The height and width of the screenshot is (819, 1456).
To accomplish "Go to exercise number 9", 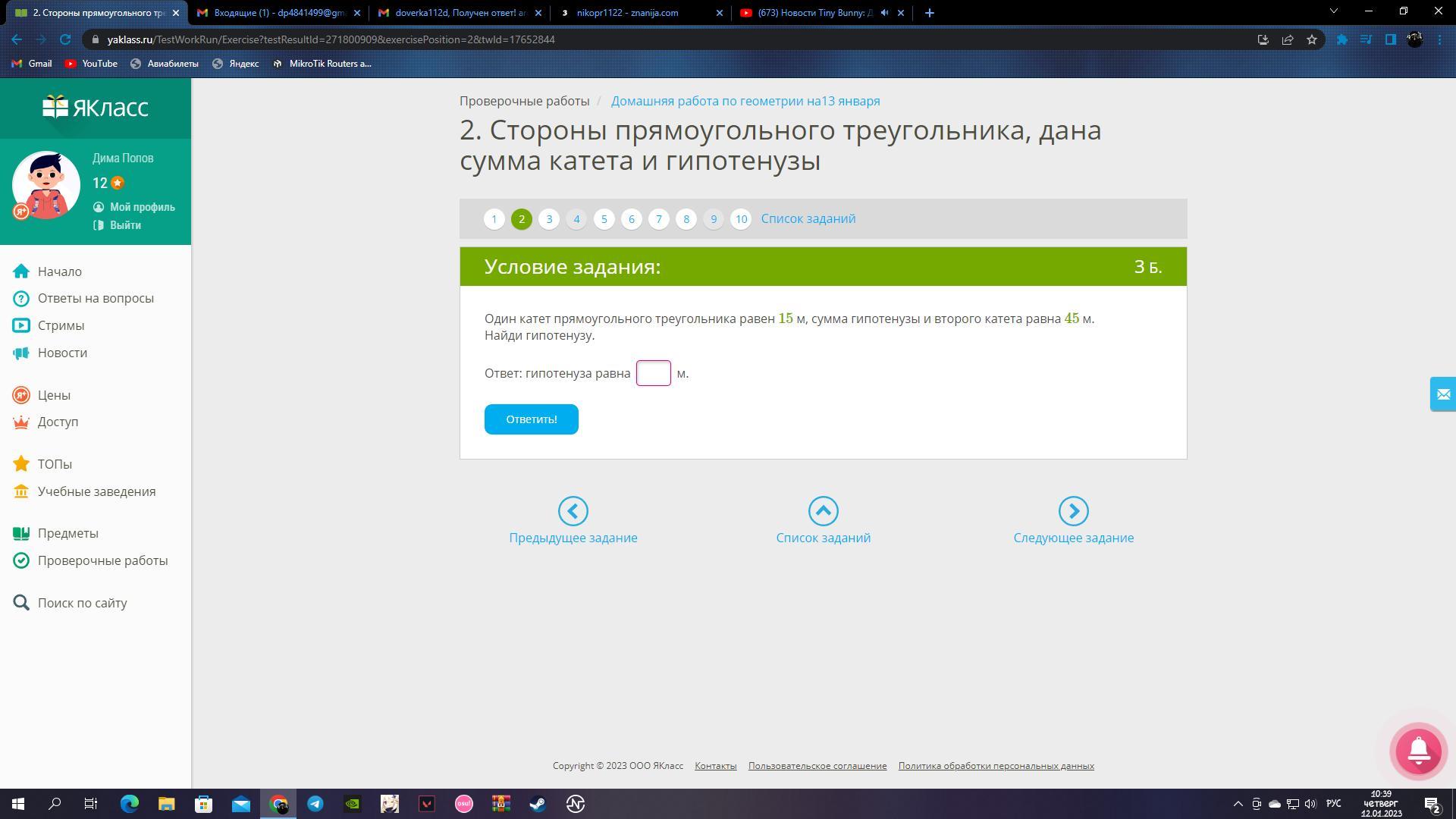I will [713, 219].
